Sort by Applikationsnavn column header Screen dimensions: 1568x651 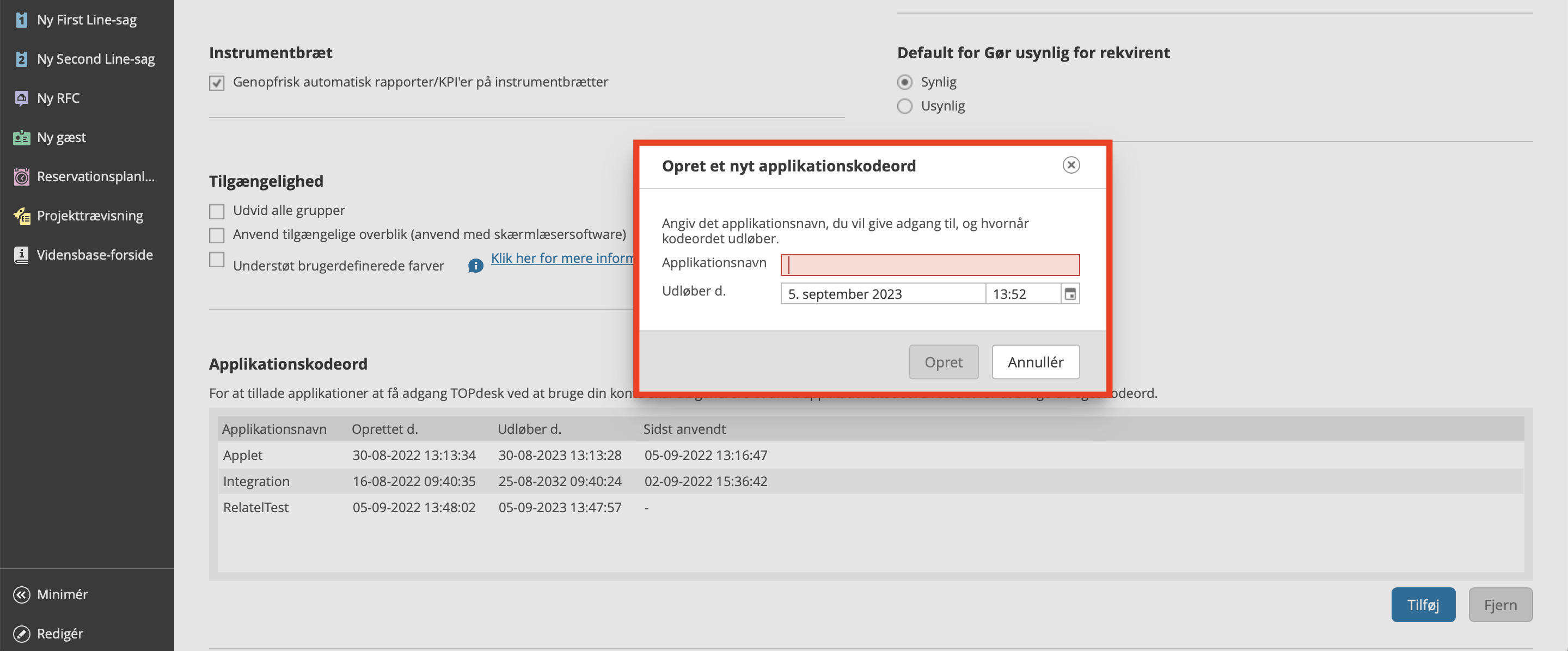pos(274,429)
